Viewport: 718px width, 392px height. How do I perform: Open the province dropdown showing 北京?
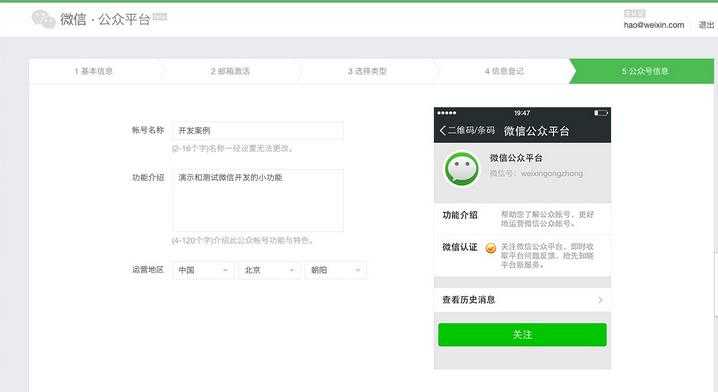pos(269,270)
